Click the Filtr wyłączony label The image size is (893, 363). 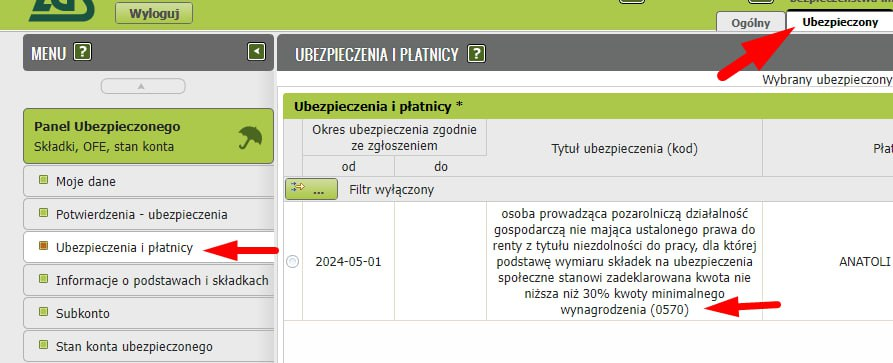click(391, 190)
